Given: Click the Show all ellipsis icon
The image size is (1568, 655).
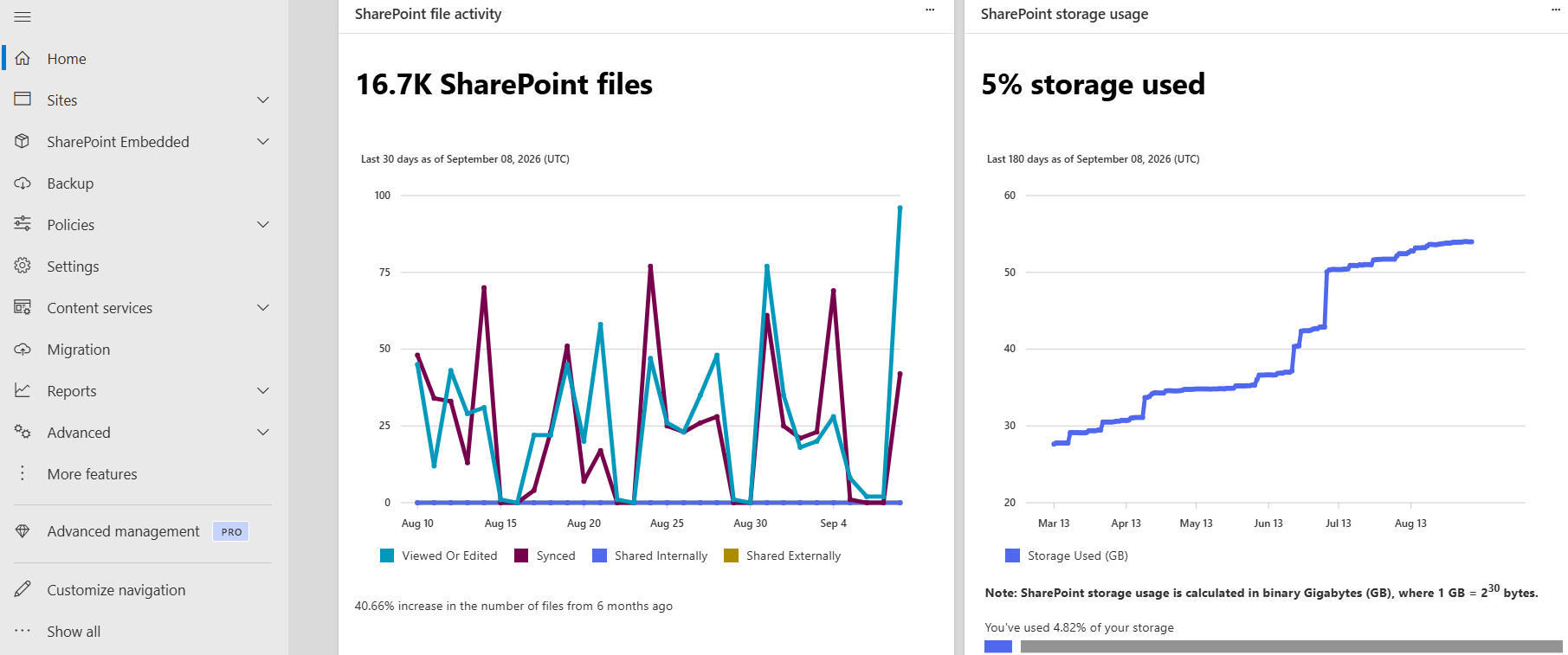Looking at the screenshot, I should 23,631.
